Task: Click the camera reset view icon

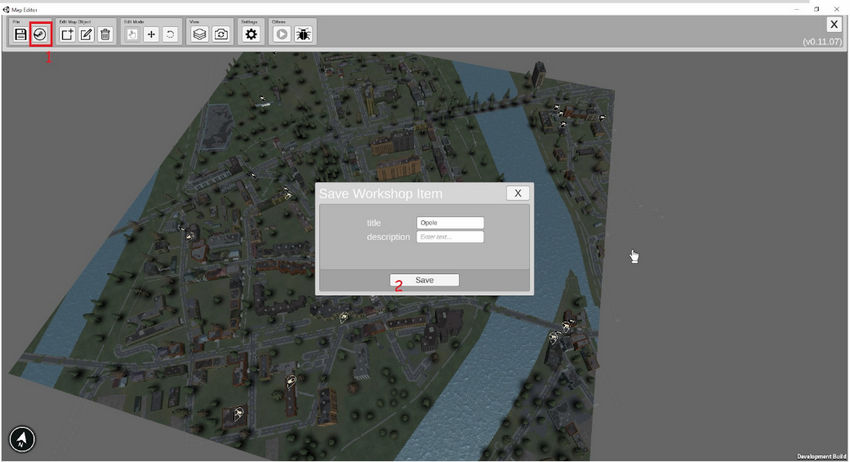Action: click(220, 34)
